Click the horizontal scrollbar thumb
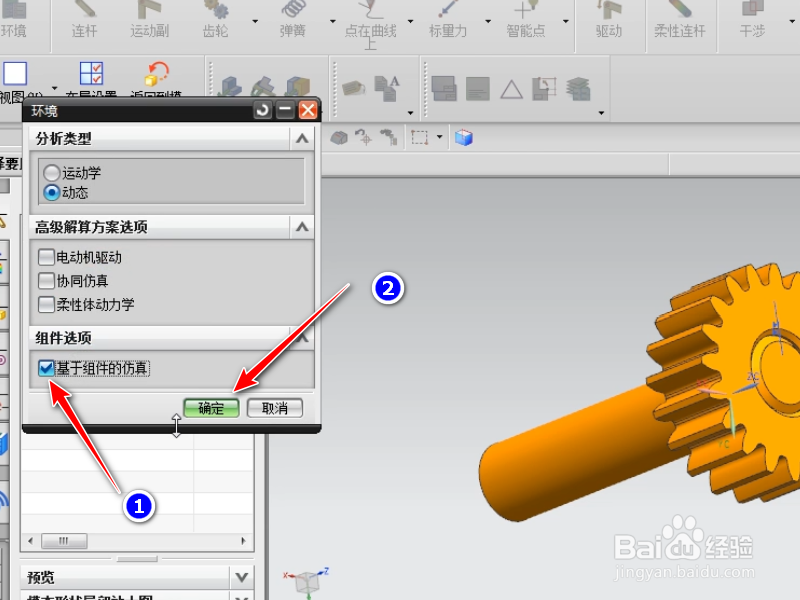Viewport: 800px width, 600px height. coord(64,541)
